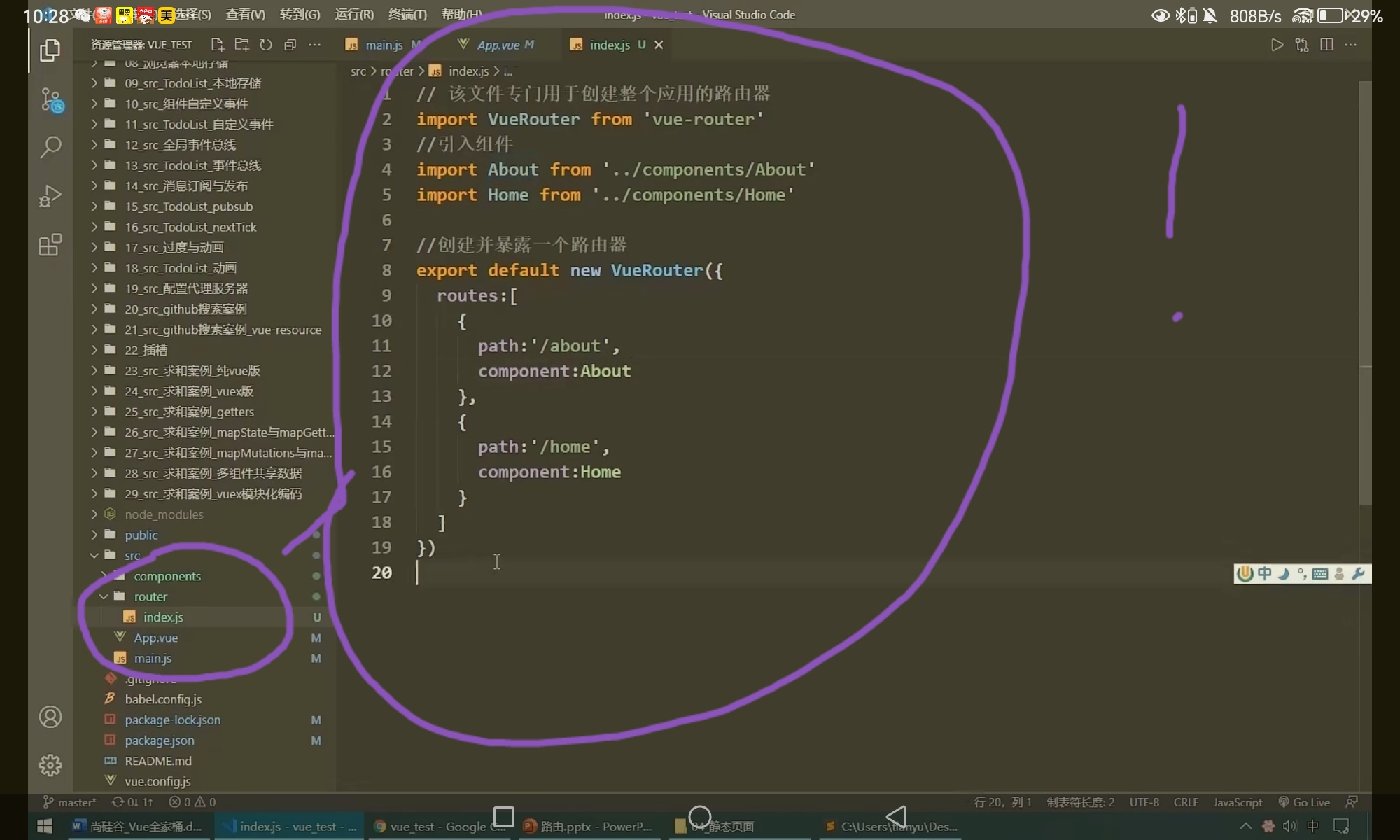Change the JavaScript language mode
This screenshot has width=1400, height=840.
(x=1237, y=802)
